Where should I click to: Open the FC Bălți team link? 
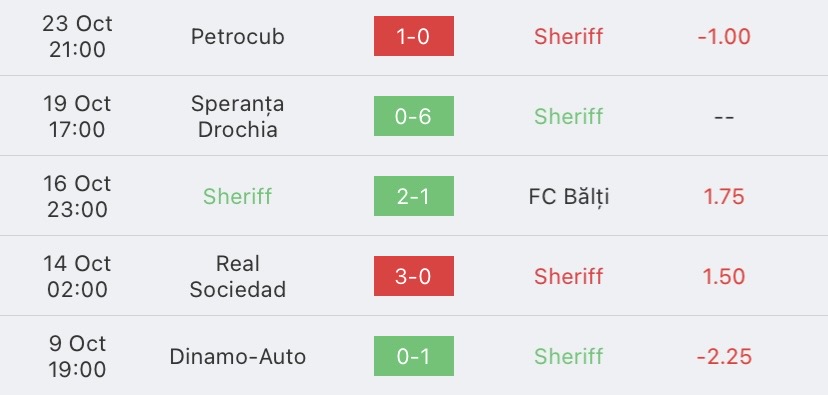tap(569, 196)
